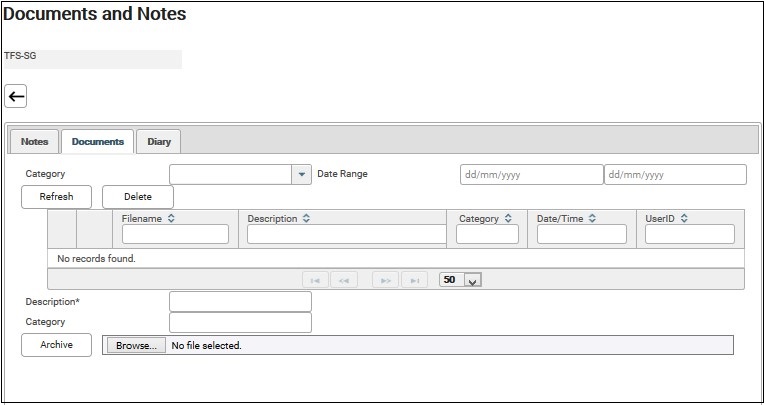Viewport: 766px width, 405px height.
Task: Sort by UserID column arrows
Action: [684, 218]
